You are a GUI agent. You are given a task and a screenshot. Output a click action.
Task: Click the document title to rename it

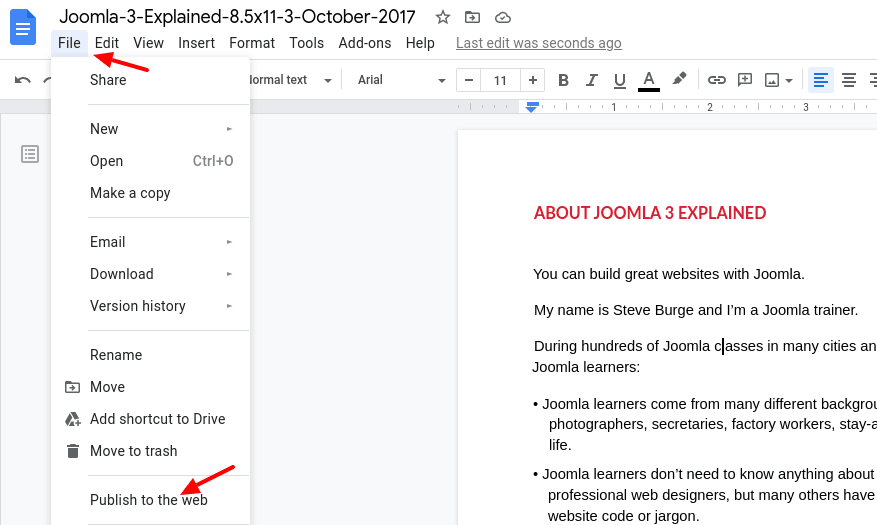pos(237,17)
